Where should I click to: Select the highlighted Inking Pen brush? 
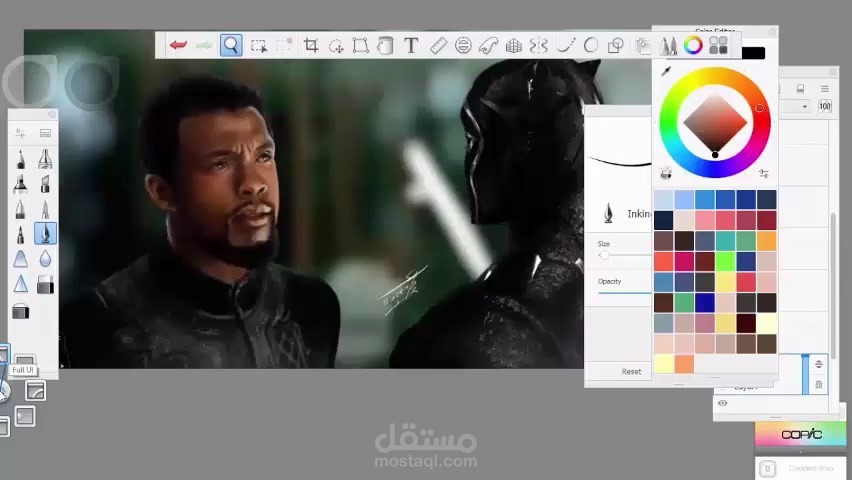tap(45, 233)
